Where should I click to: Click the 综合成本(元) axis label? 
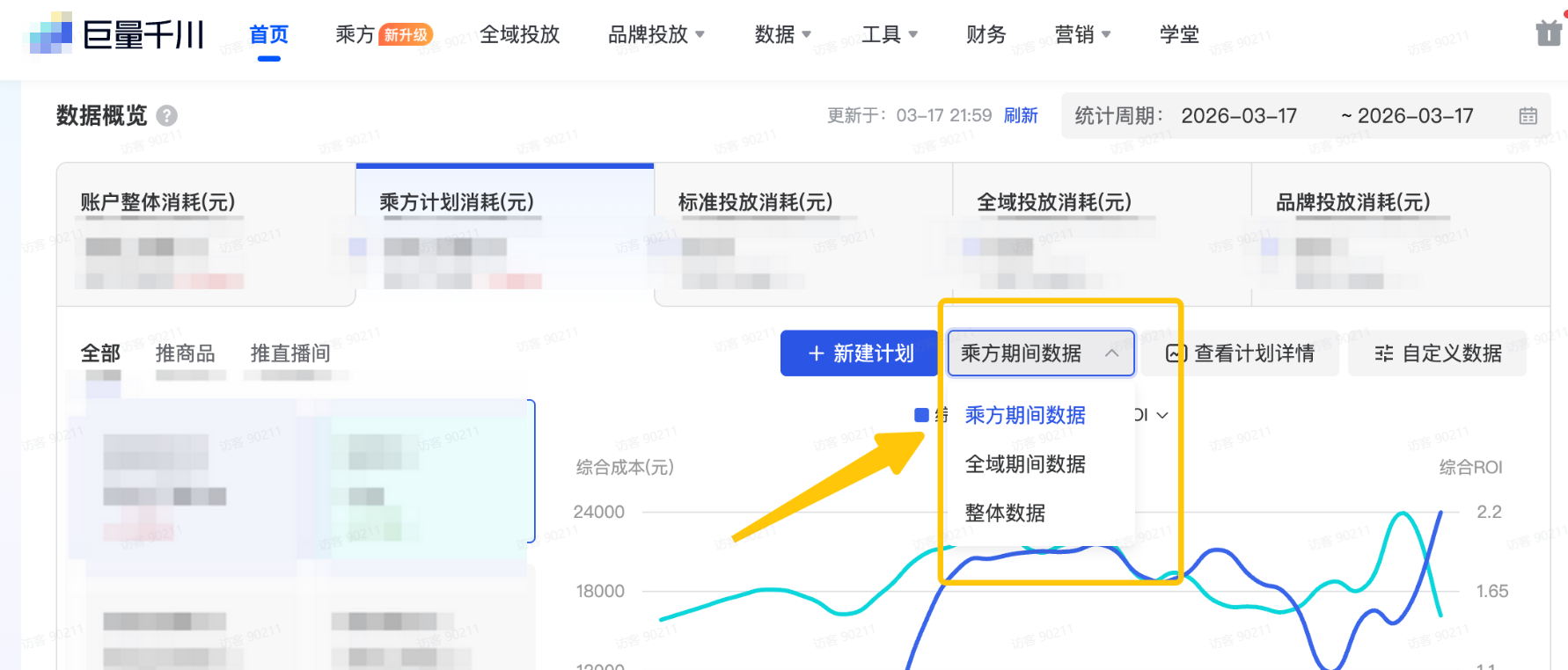625,467
